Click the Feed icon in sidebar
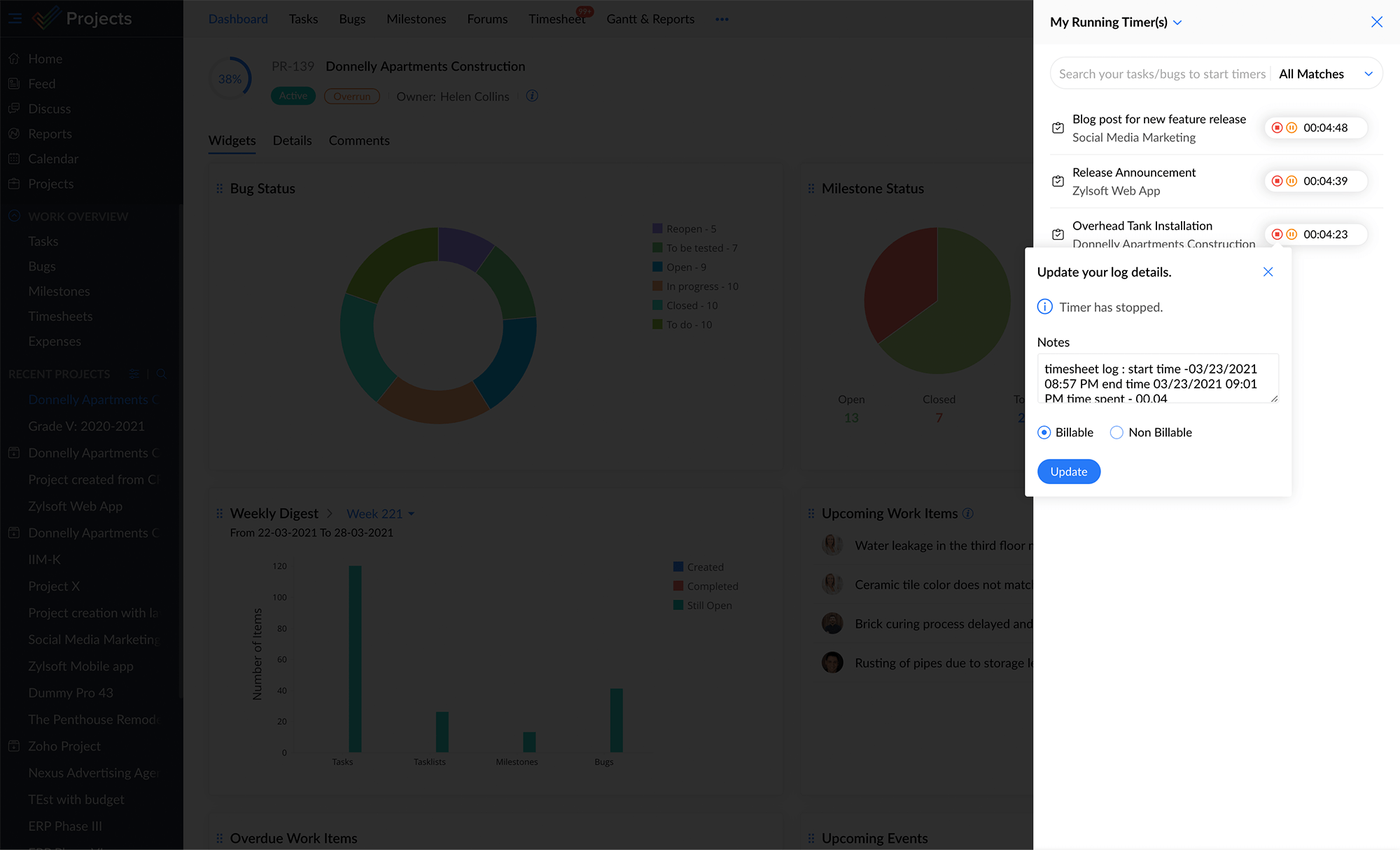 [x=14, y=84]
